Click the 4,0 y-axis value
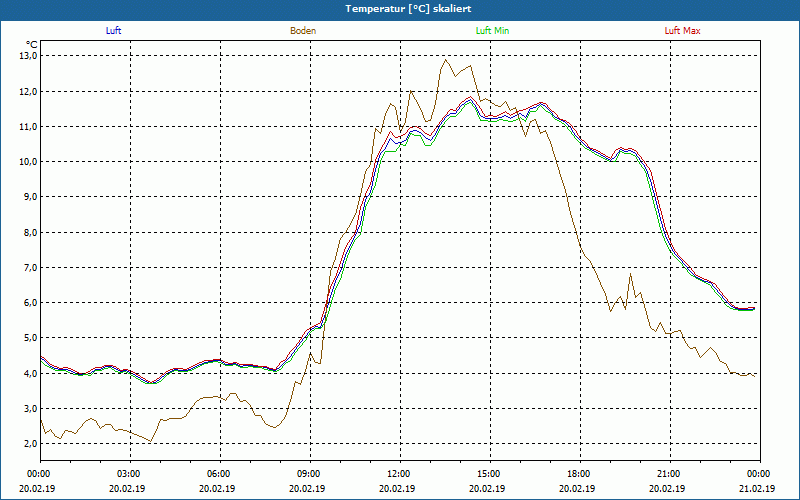Viewport: 800px width, 500px height. point(30,373)
